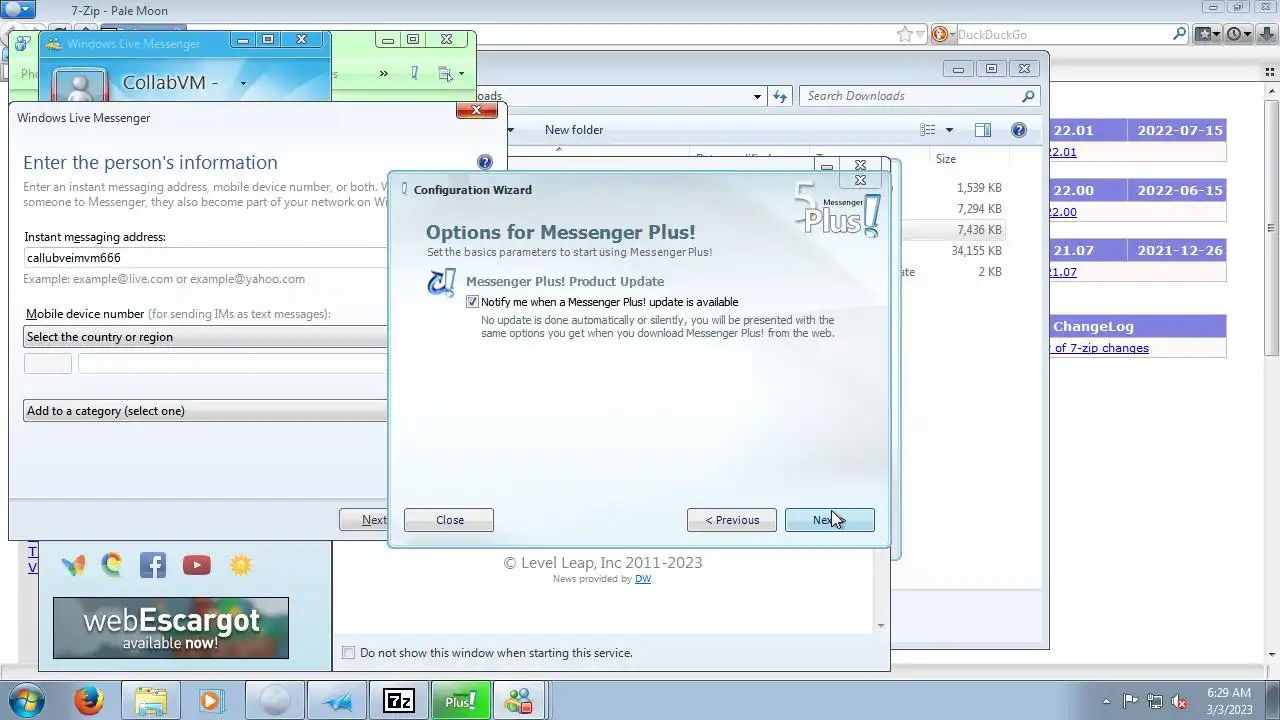The height and width of the screenshot is (720, 1280).
Task: Click Explorer search magnifier icon
Action: click(x=1028, y=96)
